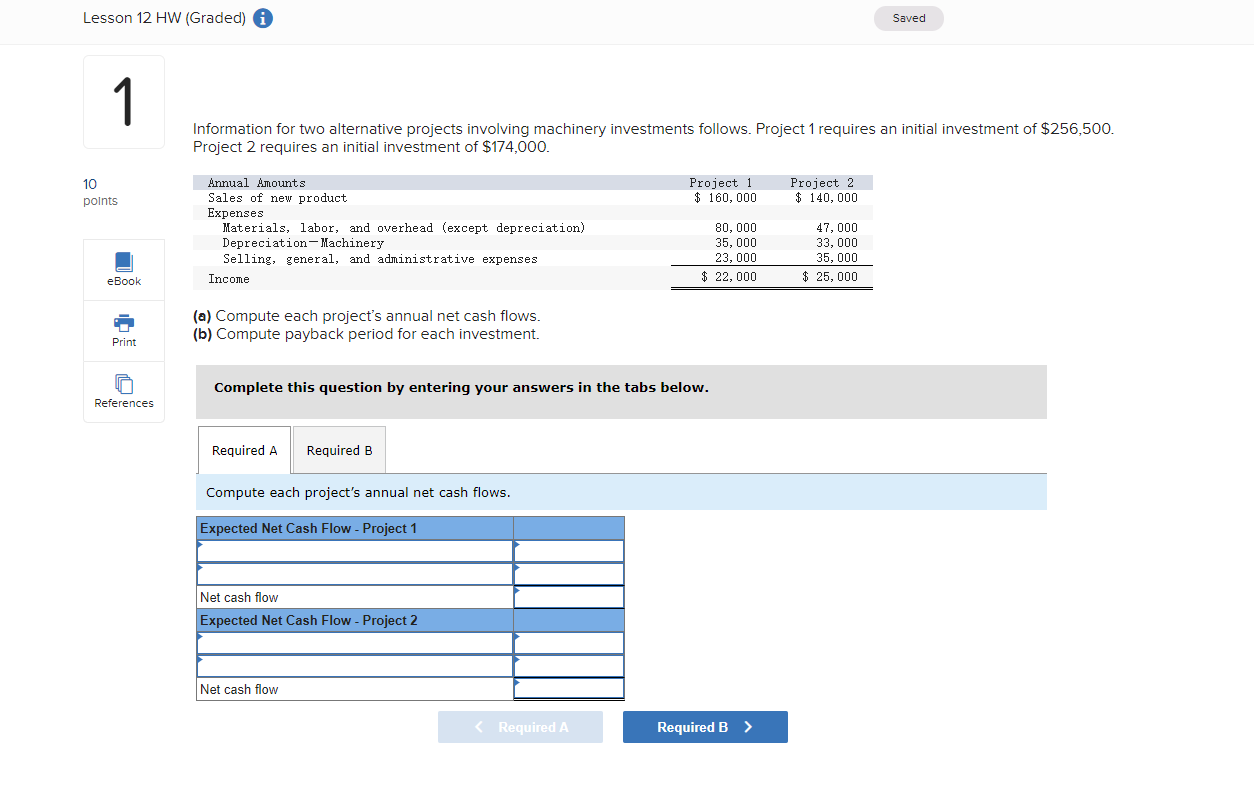
Task: Click the 'Information for two alternative projects' paragraph
Action: click(x=653, y=138)
